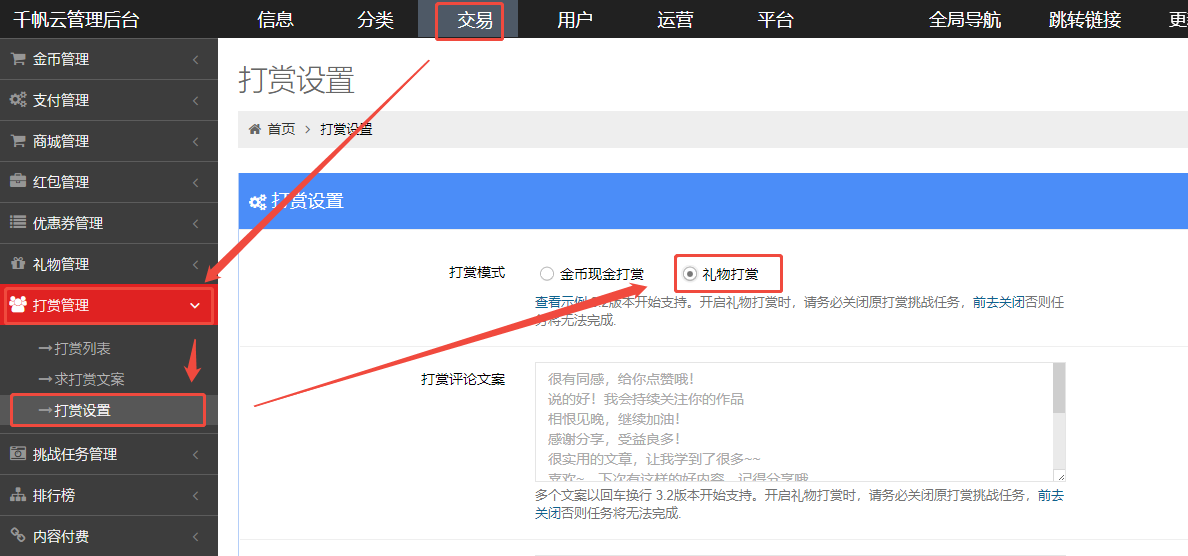1188x556 pixels.
Task: Click the link icon beside 内容付费
Action: pyautogui.click(x=17, y=536)
